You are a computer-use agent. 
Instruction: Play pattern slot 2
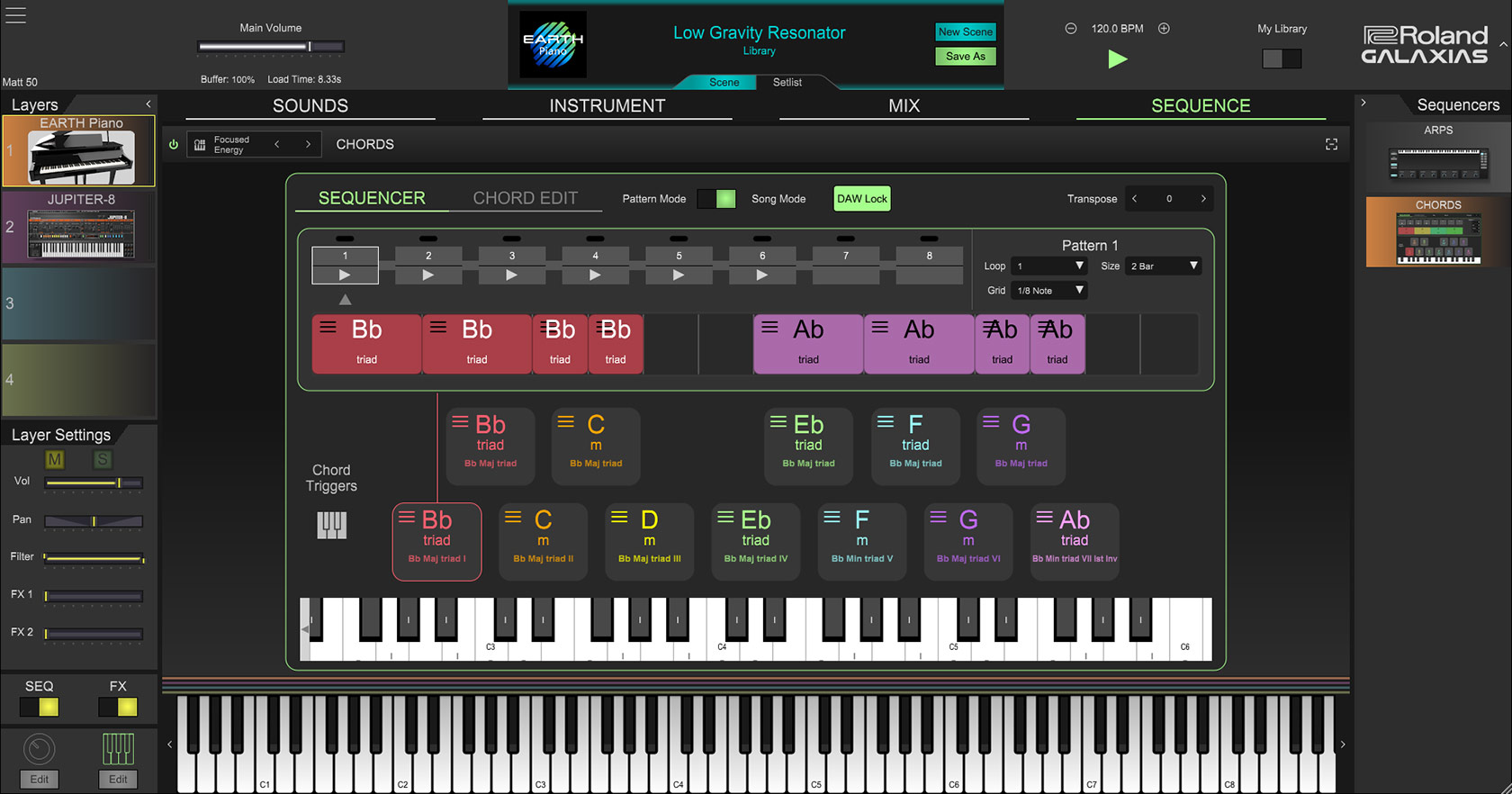pos(428,275)
